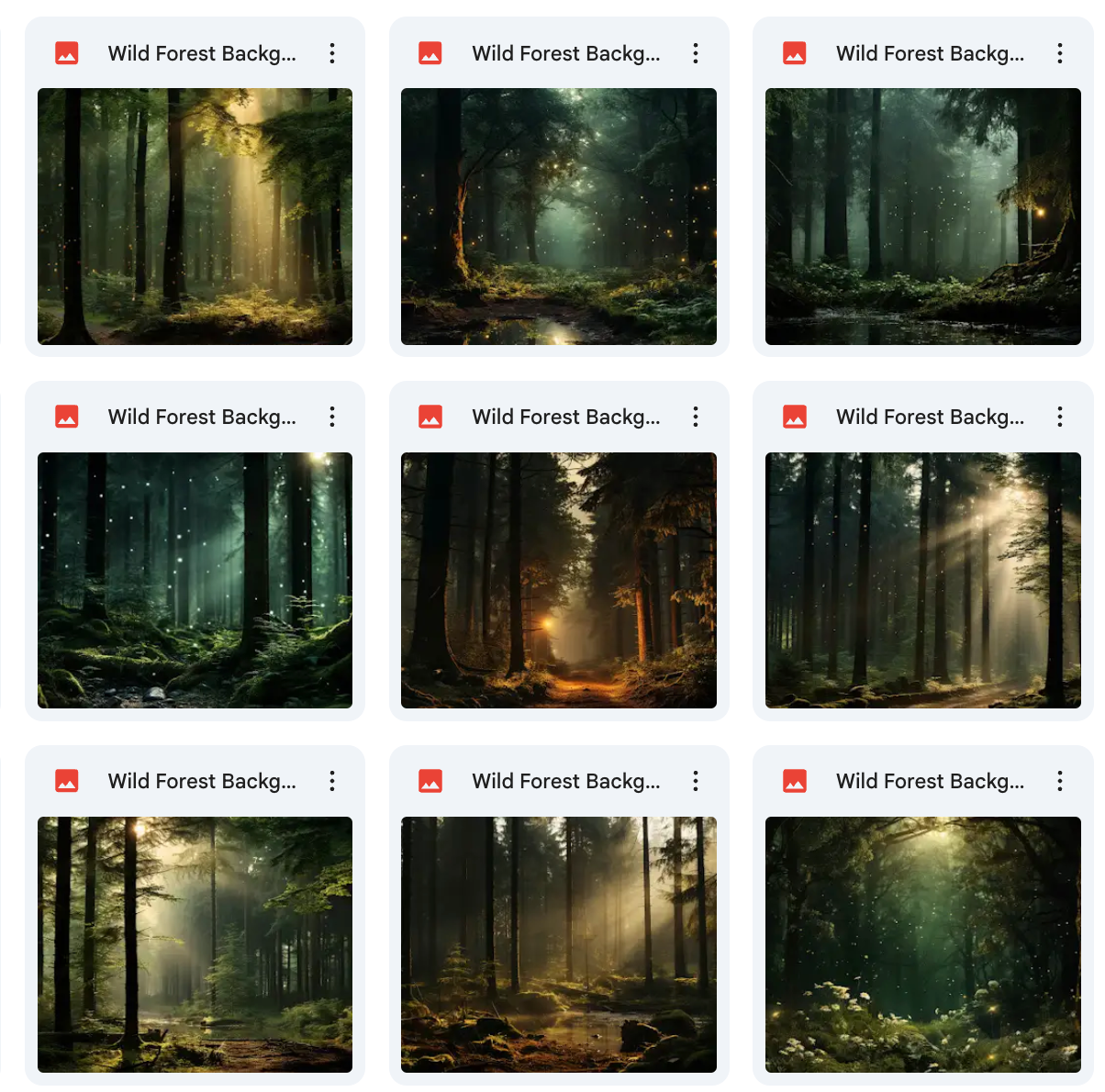Open more options for first-row right file
The height and width of the screenshot is (1092, 1105).
tap(1060, 53)
